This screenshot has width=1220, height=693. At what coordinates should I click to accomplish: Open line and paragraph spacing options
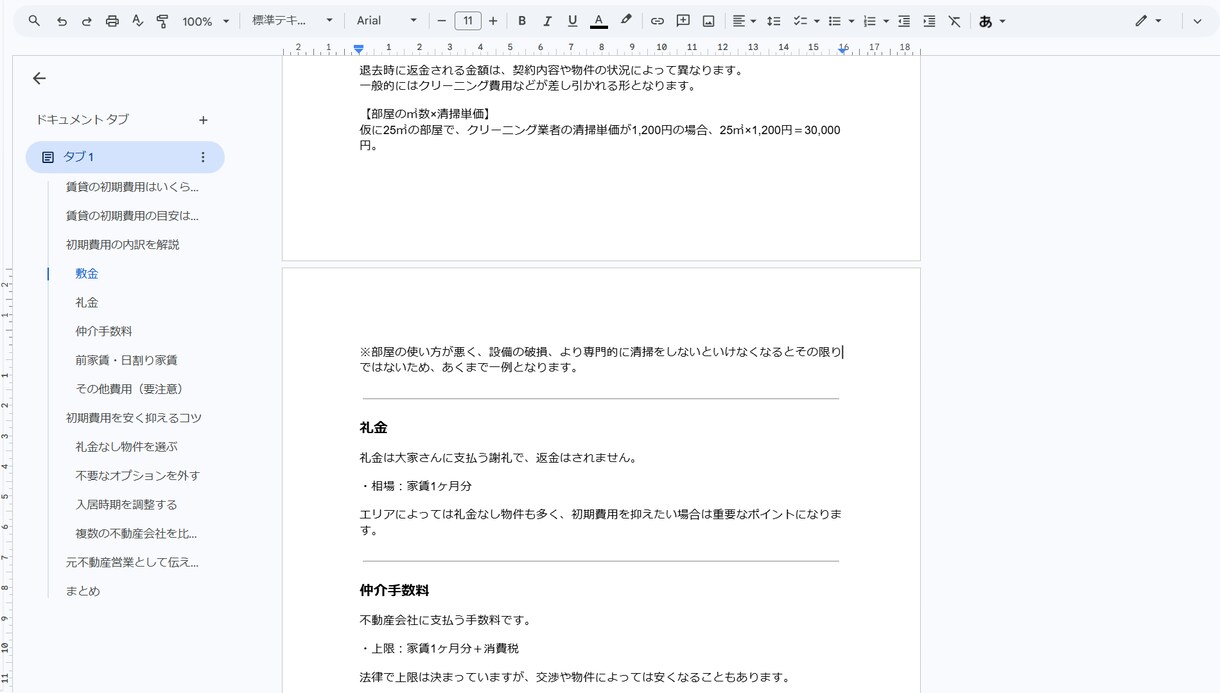tap(773, 21)
